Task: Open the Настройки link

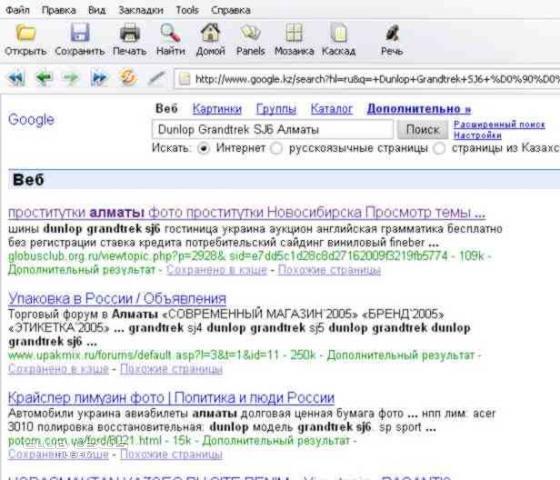Action: coord(478,135)
